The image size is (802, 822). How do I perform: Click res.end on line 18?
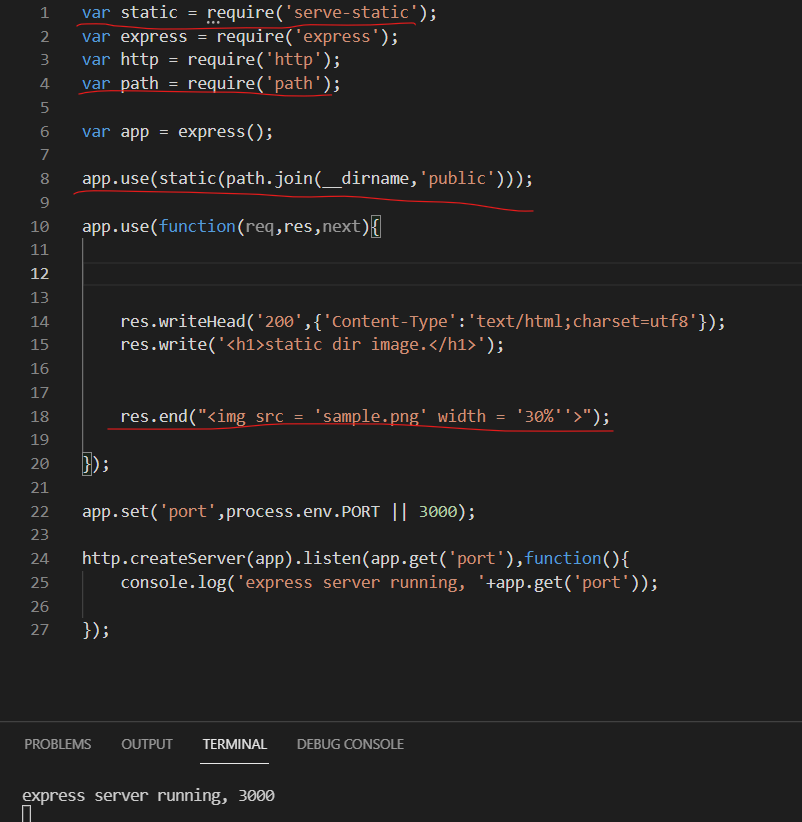154,416
